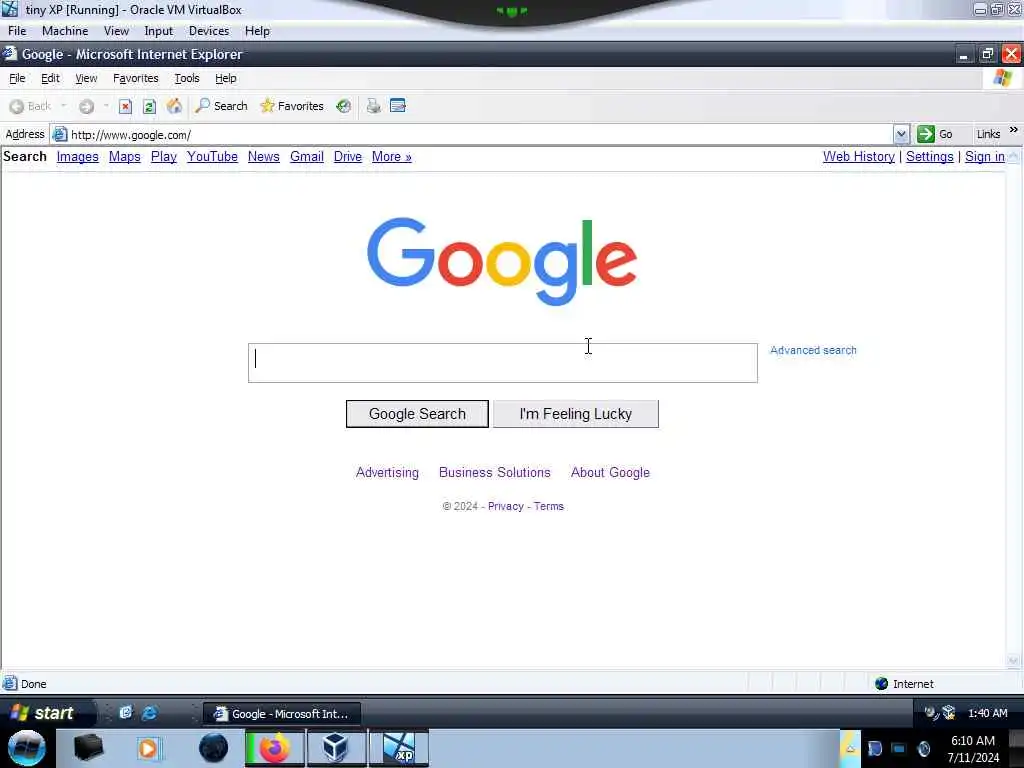
Task: Expand the Links toolbar chevron
Action: tap(1014, 130)
